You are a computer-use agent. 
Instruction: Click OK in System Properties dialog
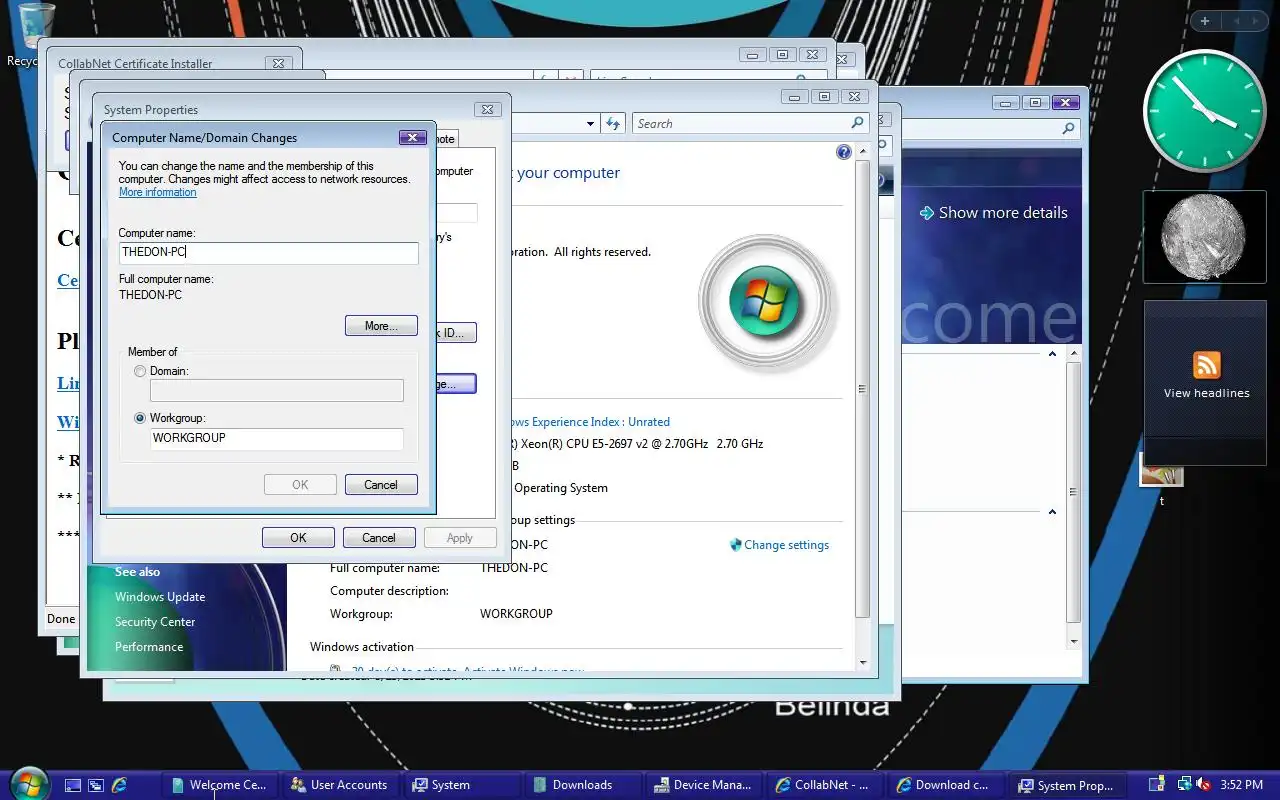point(298,538)
